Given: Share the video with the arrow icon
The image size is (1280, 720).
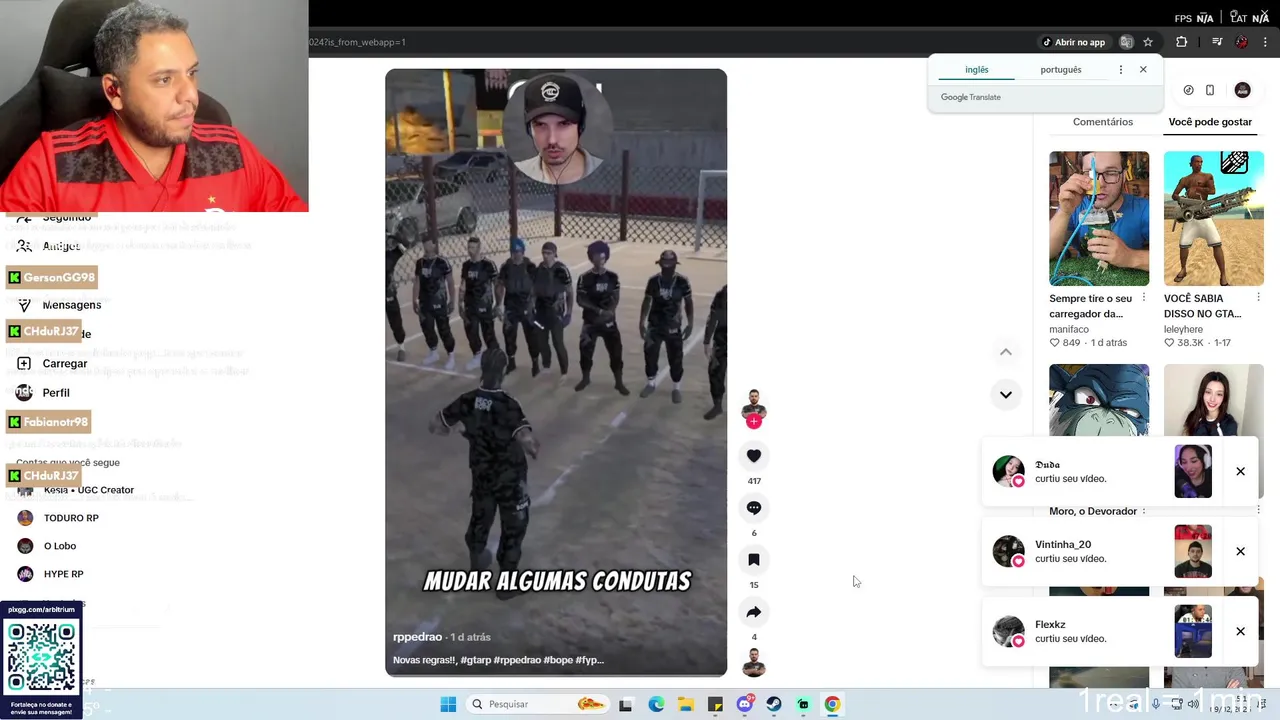Looking at the screenshot, I should tap(754, 612).
